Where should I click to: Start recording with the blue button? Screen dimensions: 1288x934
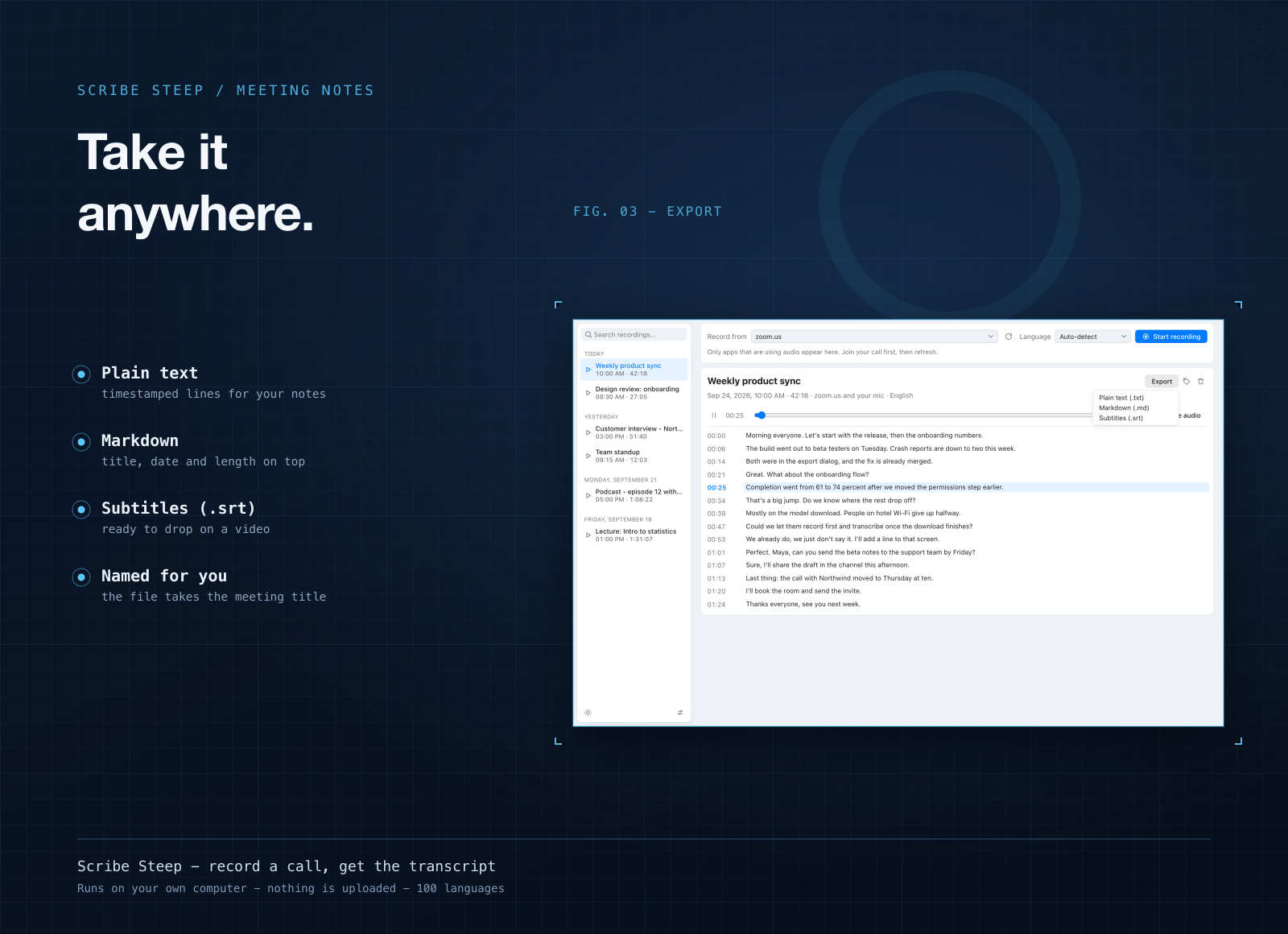[x=1171, y=337]
